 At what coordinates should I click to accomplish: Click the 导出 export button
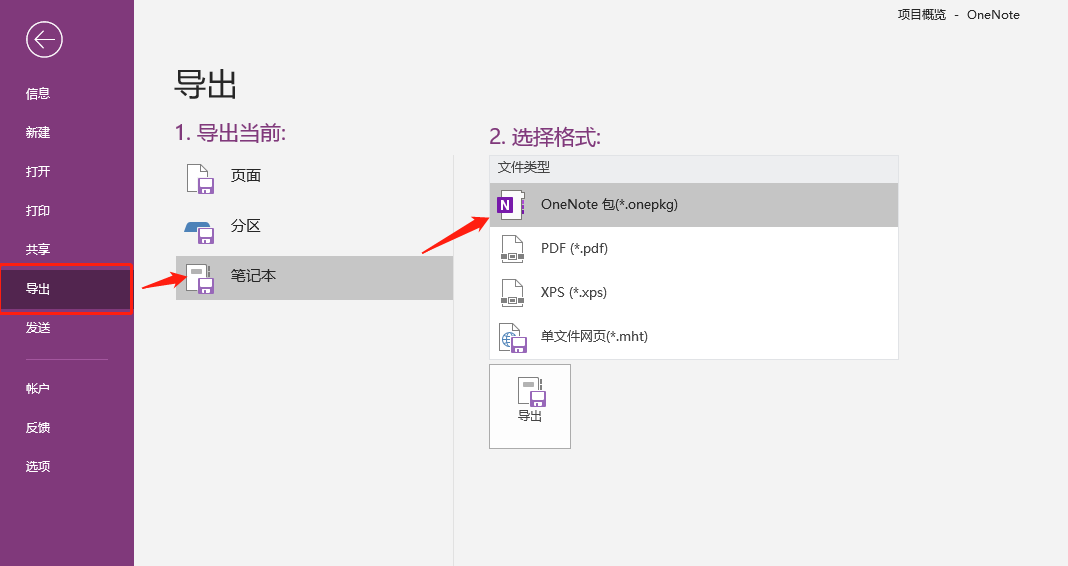[530, 407]
